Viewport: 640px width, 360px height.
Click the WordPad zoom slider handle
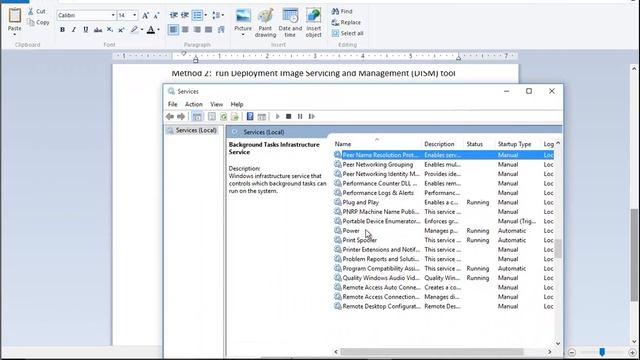[x=602, y=352]
